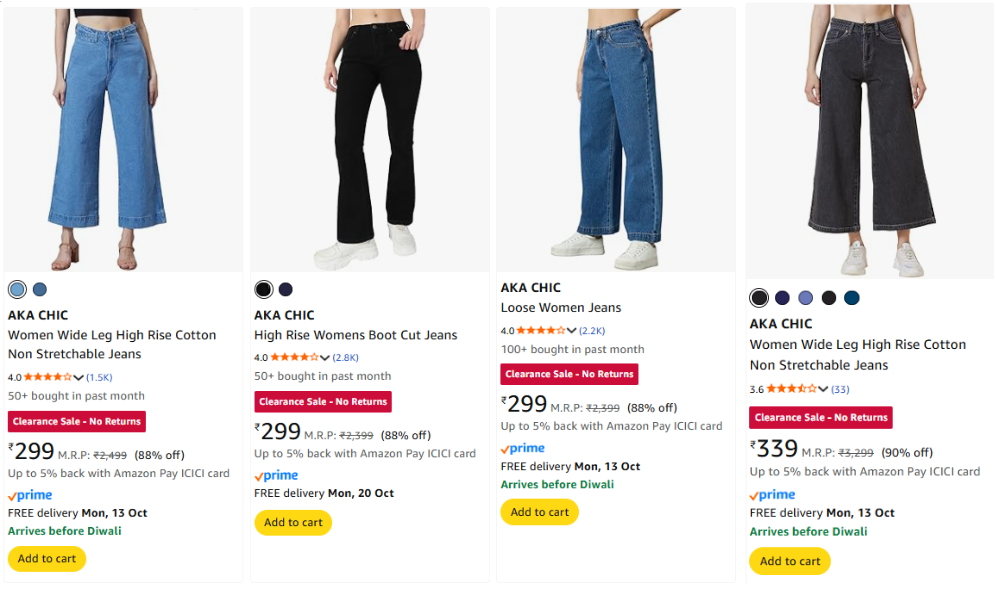The height and width of the screenshot is (600, 995).
Task: Click the 3.6 star rating icons
Action: click(x=791, y=389)
